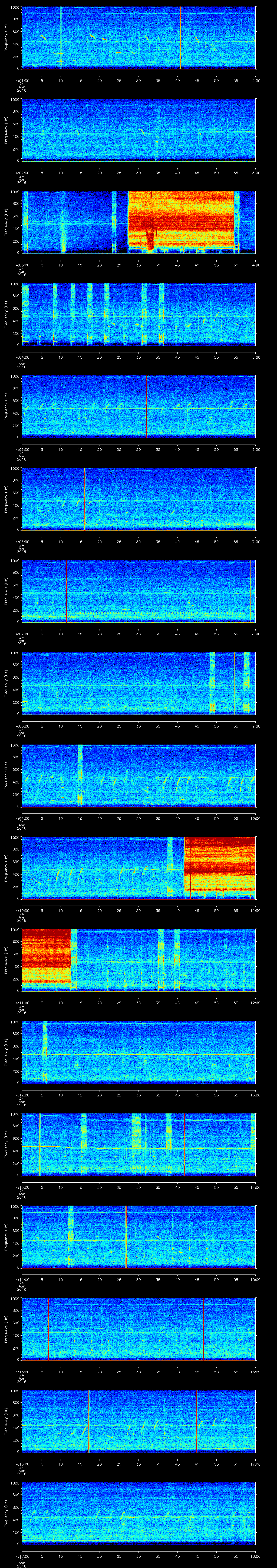
Task: Click the "15:00" end-of-axis label
Action: [255, 1279]
